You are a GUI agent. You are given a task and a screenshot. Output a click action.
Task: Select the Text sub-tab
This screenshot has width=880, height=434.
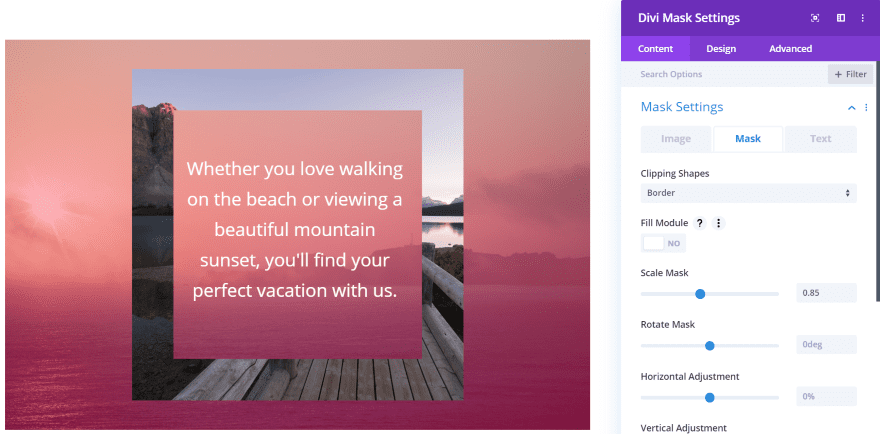tap(821, 139)
